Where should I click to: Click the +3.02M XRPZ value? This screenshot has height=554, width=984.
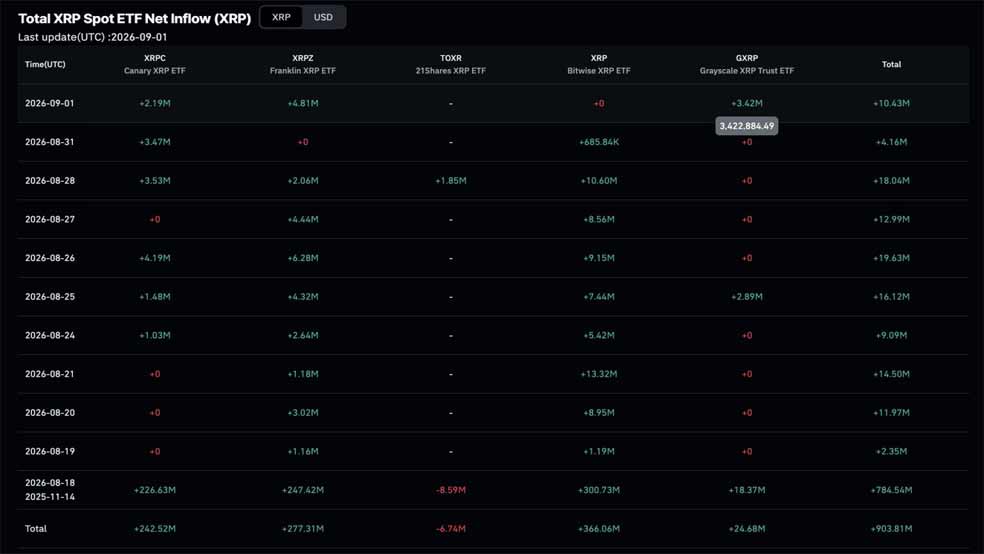coord(303,413)
